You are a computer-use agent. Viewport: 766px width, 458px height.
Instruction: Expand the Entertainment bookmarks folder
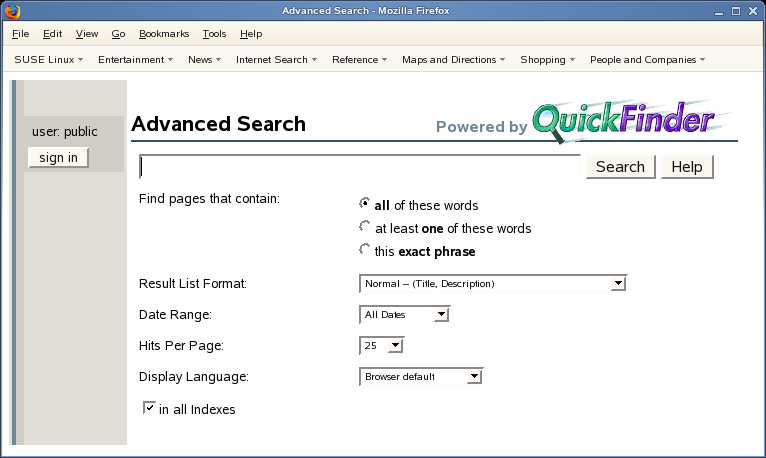(135, 60)
